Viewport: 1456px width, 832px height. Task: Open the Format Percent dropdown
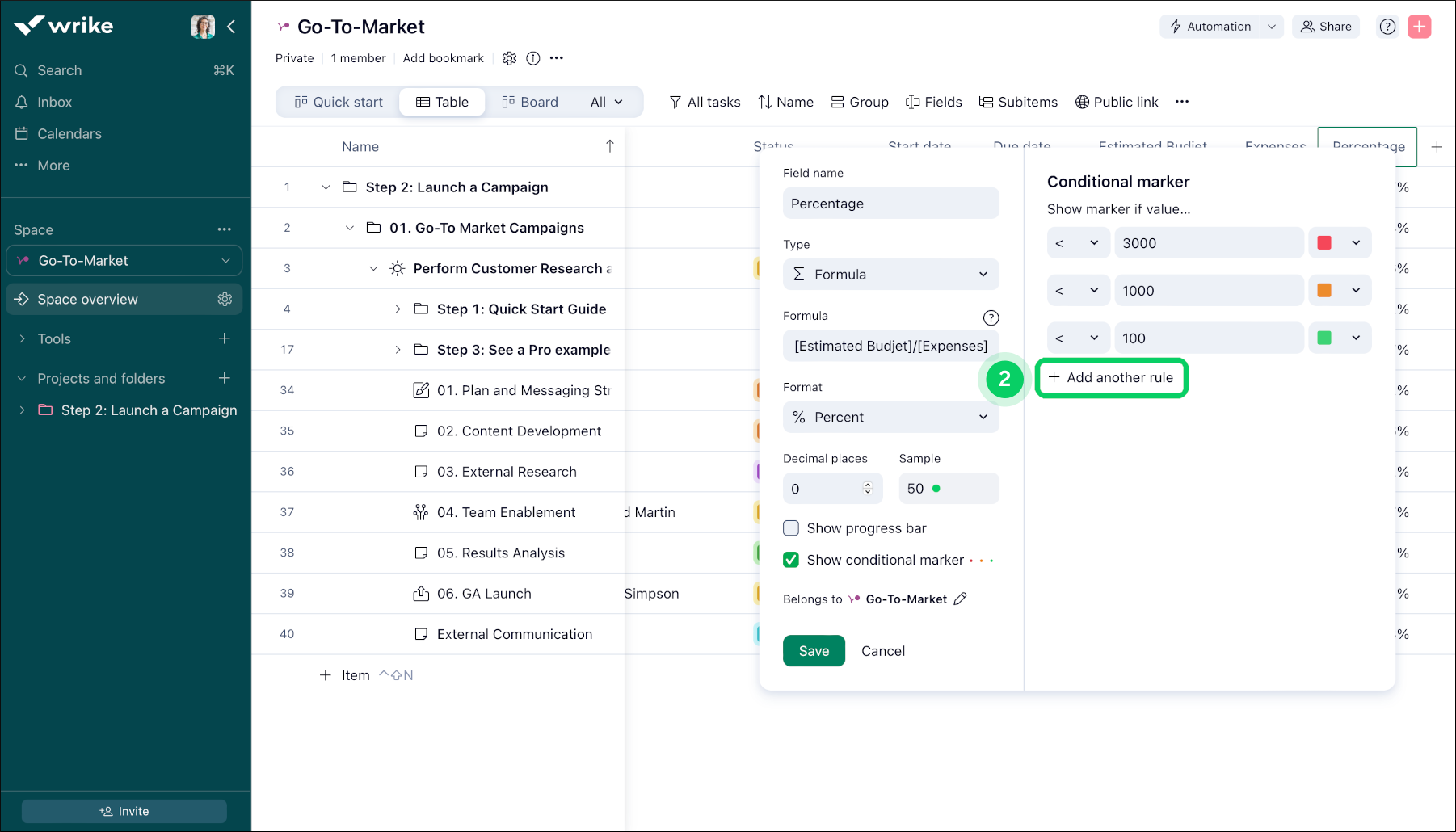click(x=890, y=417)
